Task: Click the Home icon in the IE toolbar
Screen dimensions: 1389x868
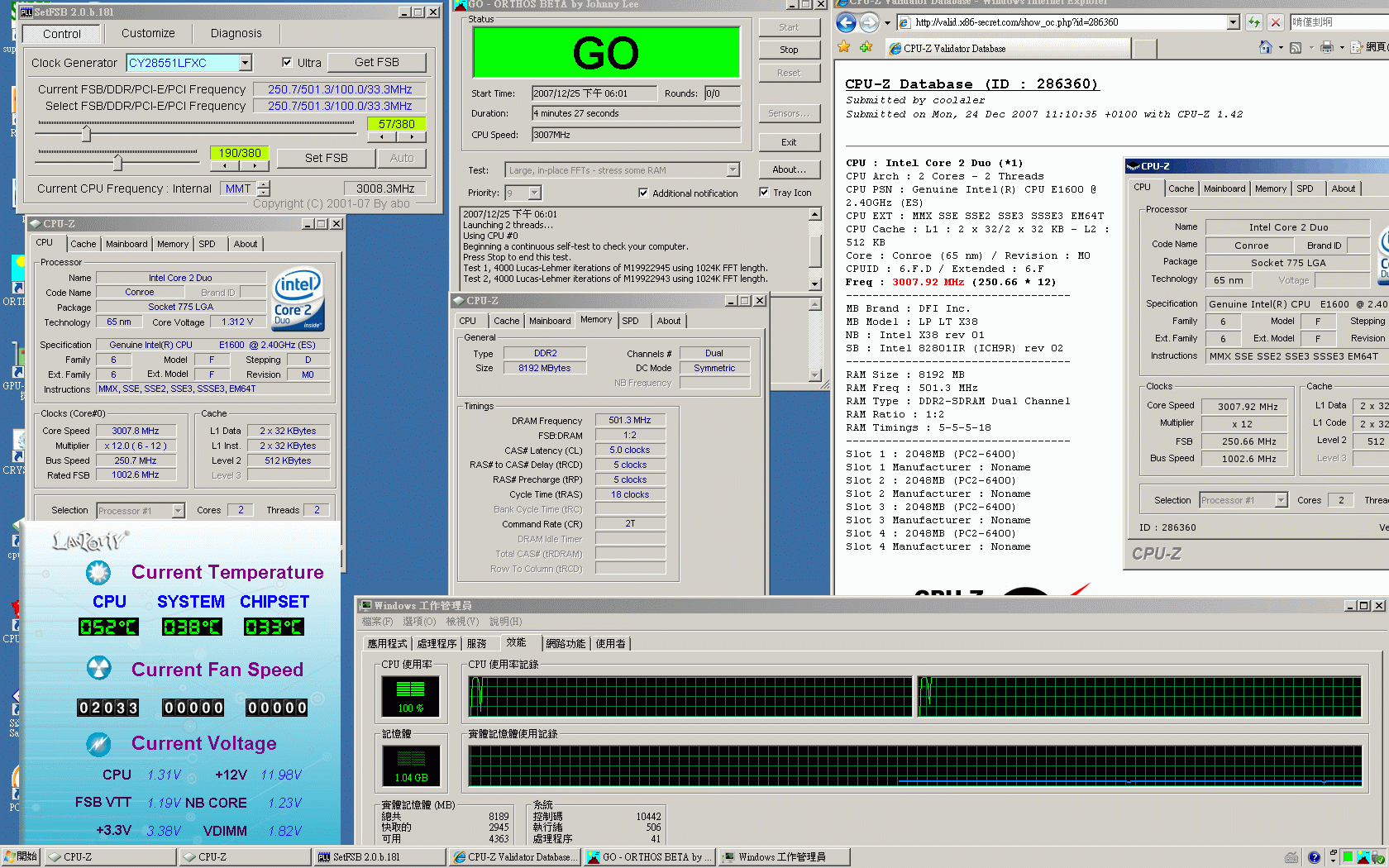Action: pyautogui.click(x=1265, y=47)
